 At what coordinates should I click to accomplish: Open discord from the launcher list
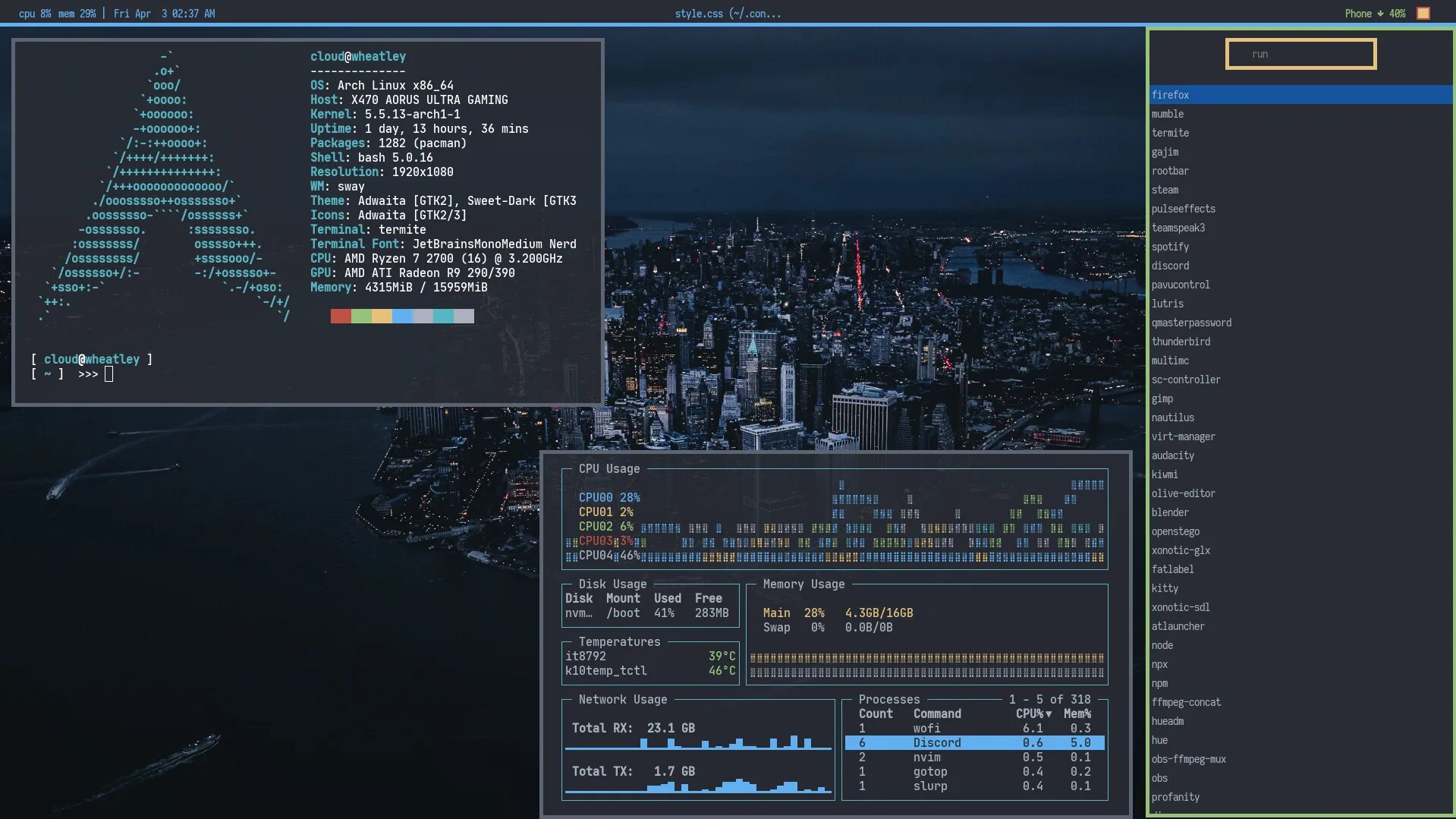(x=1301, y=266)
